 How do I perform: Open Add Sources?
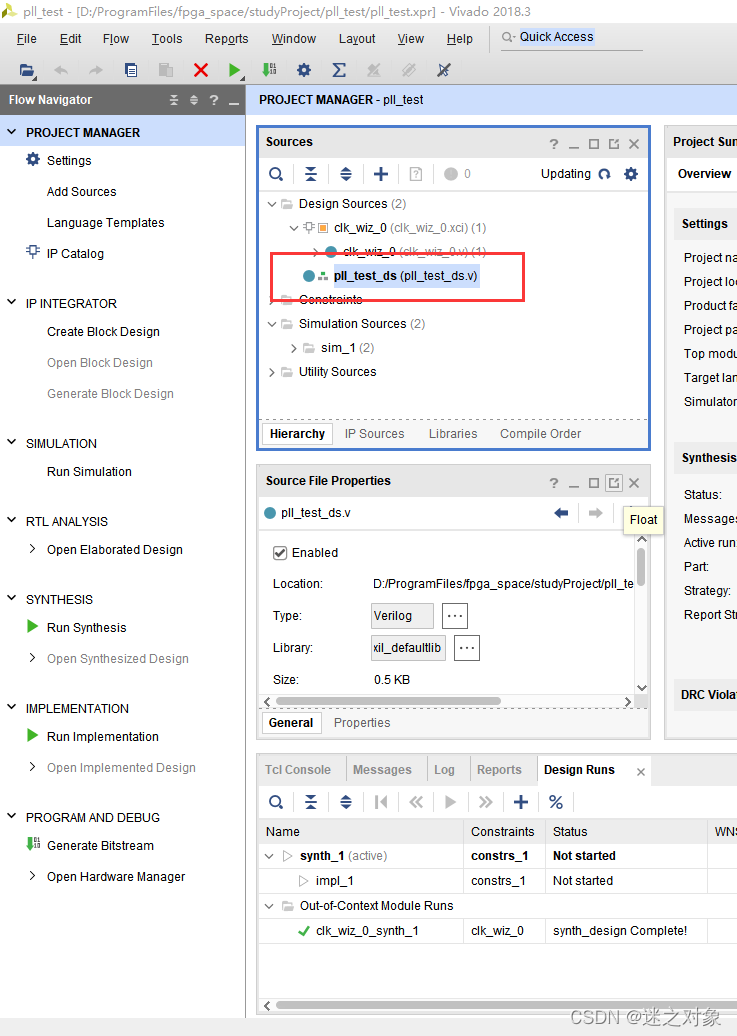coord(81,192)
